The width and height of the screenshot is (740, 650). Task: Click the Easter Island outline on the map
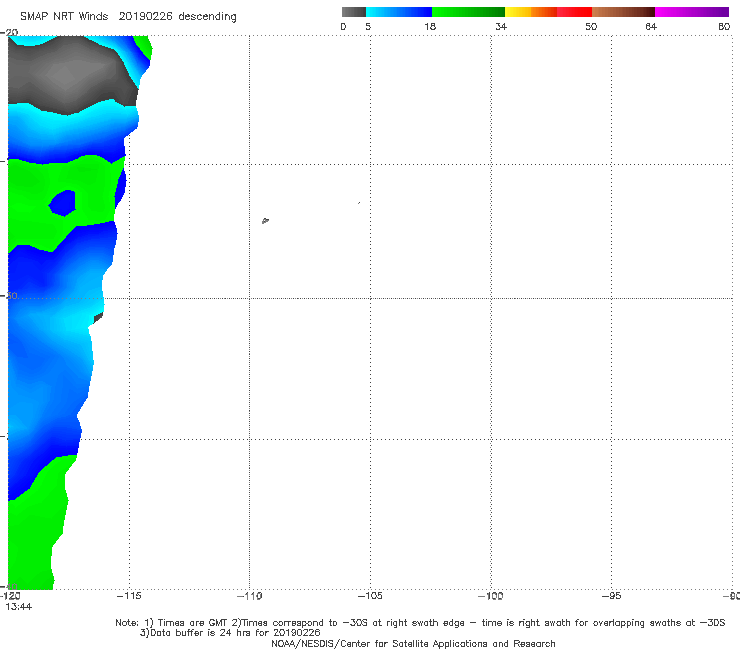(x=265, y=220)
